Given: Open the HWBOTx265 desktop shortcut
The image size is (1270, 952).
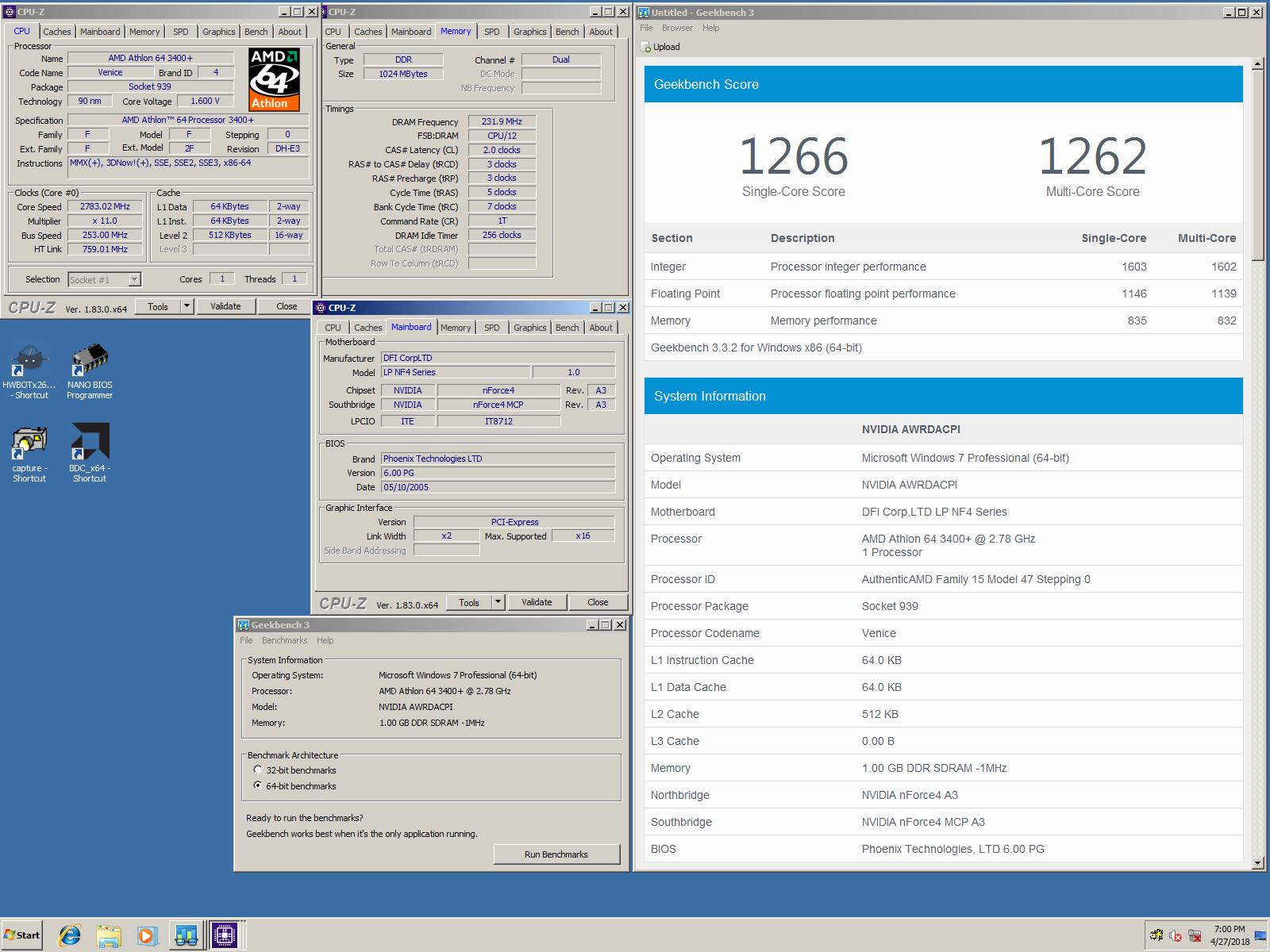Looking at the screenshot, I should [x=29, y=371].
